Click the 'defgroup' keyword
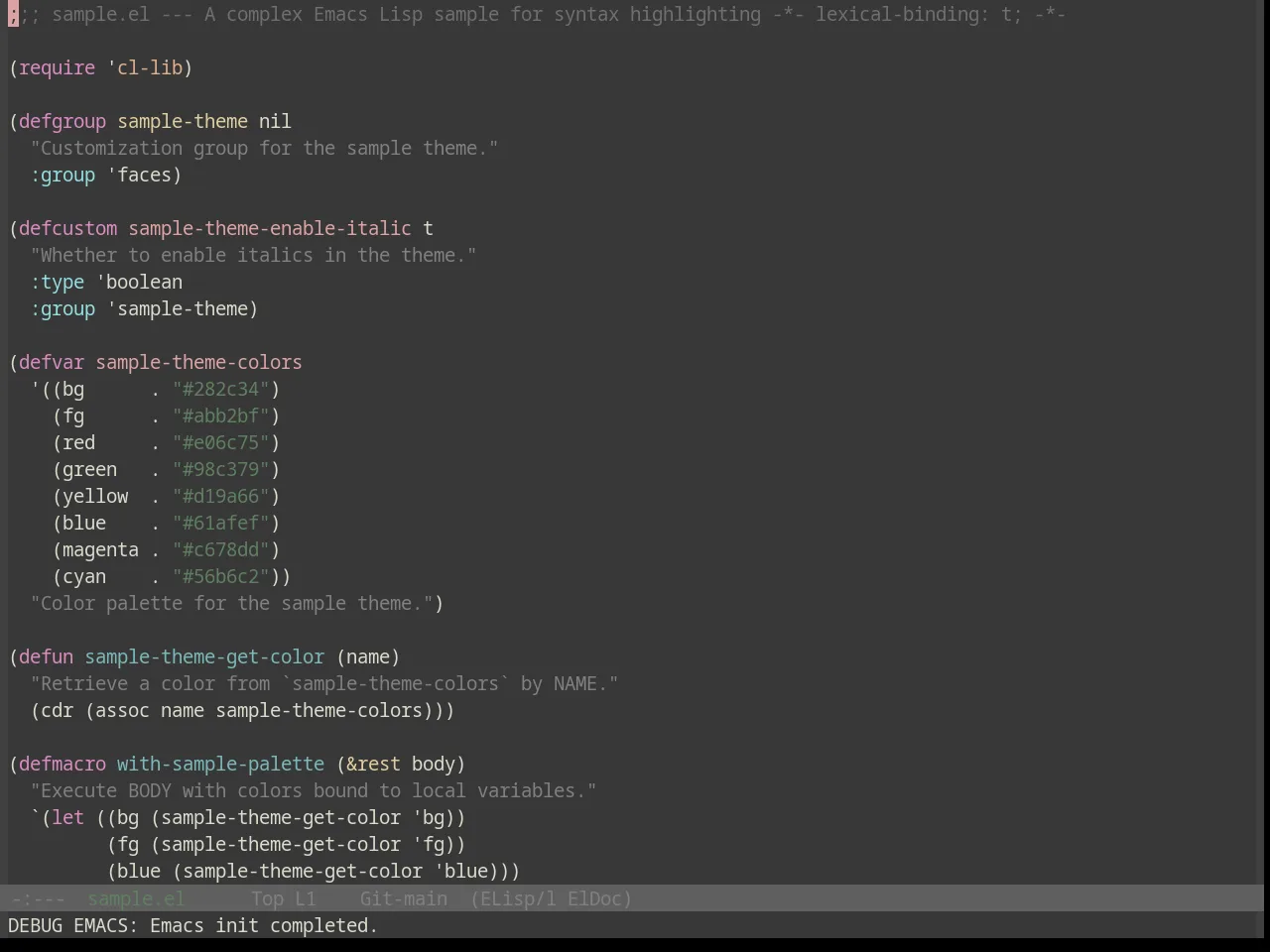Screen dimensions: 1270x952 [63, 121]
